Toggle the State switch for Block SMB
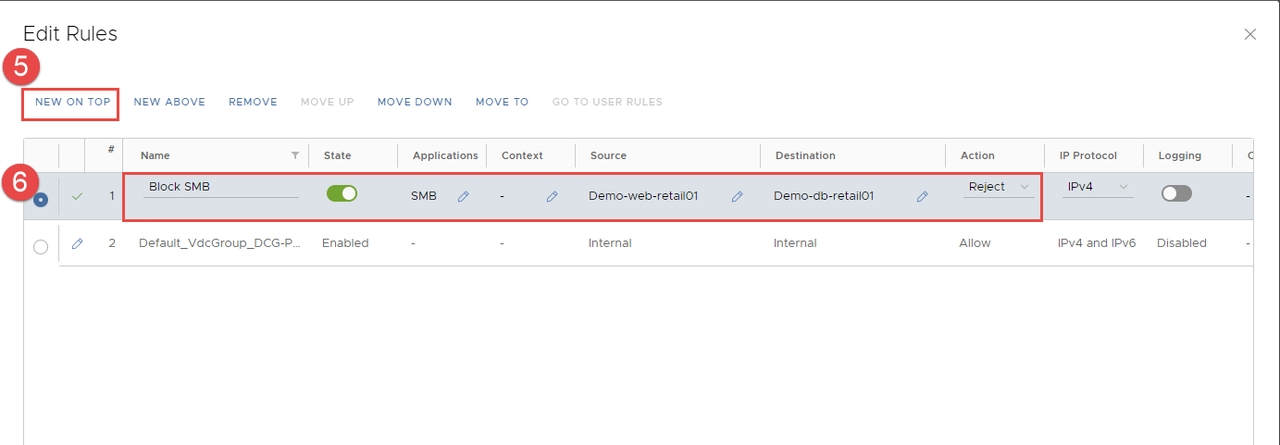Image resolution: width=1280 pixels, height=445 pixels. click(342, 194)
